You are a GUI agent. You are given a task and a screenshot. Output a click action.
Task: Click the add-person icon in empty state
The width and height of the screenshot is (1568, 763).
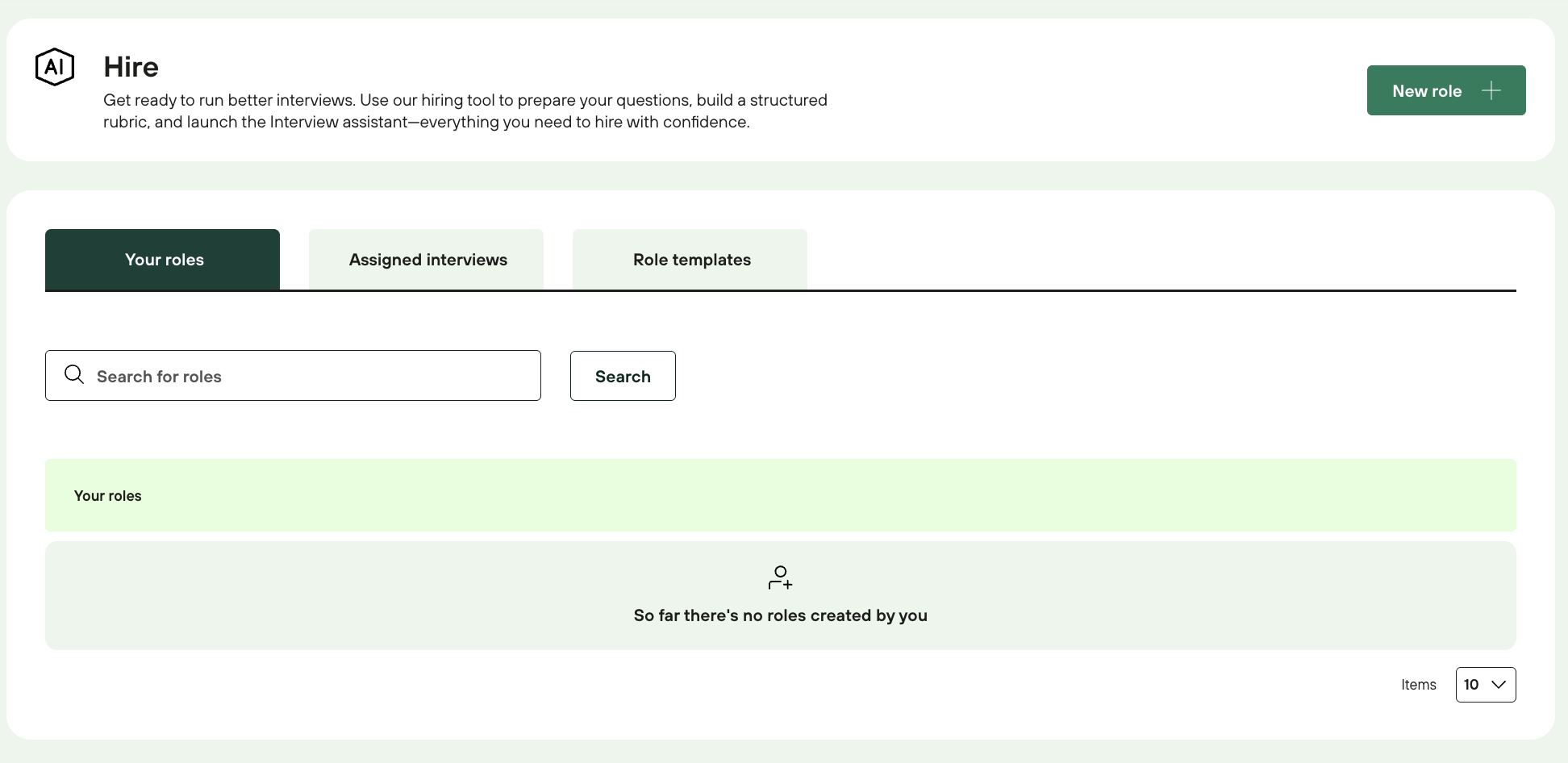click(780, 577)
